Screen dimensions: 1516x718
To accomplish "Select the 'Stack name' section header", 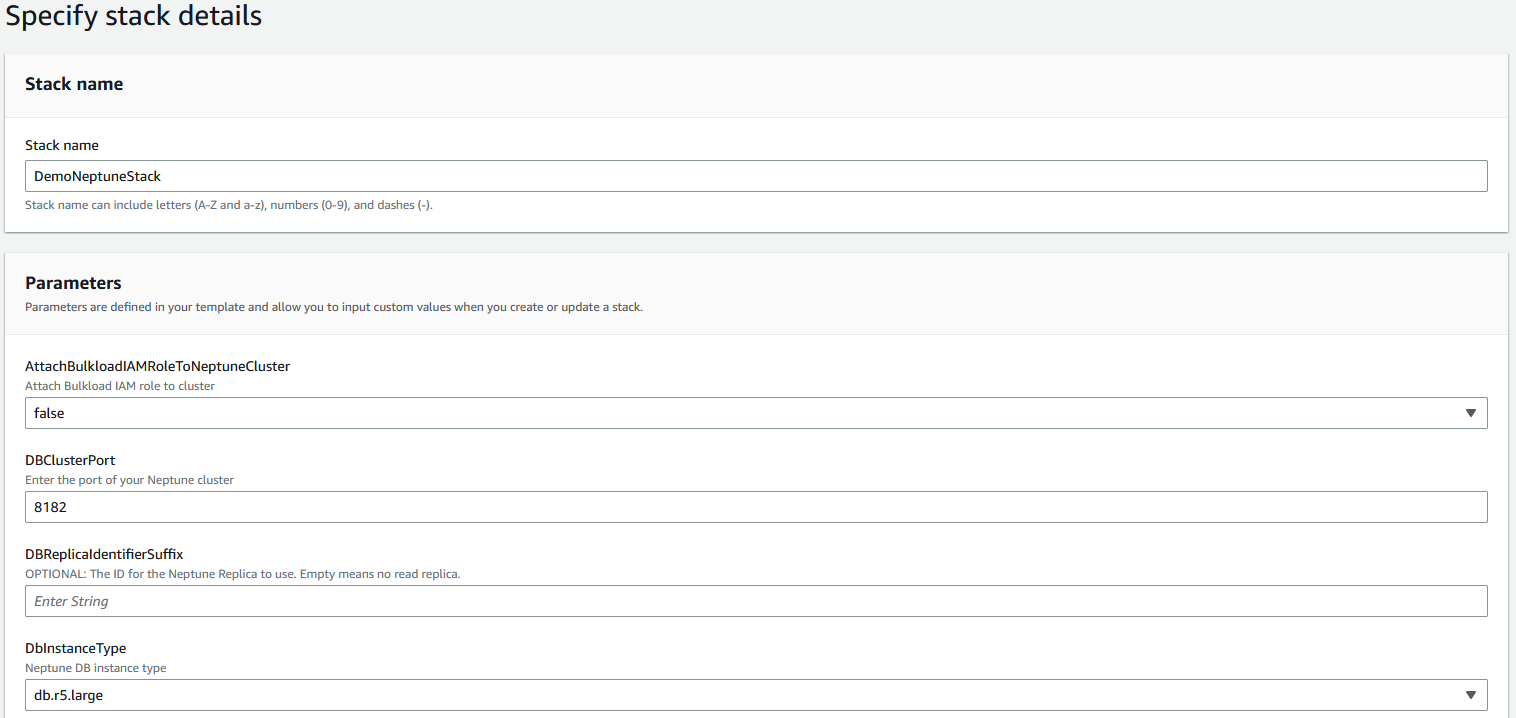I will click(74, 84).
